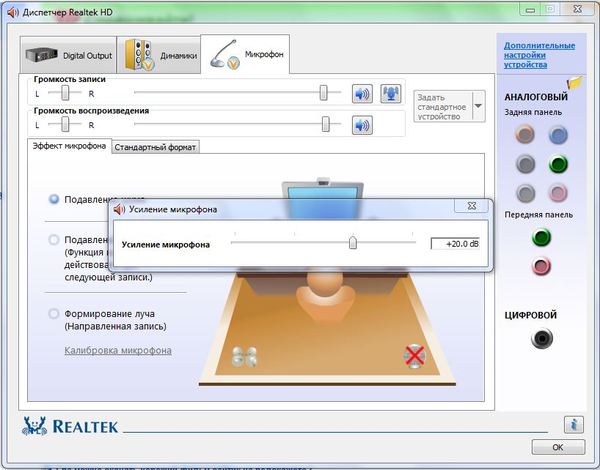Image resolution: width=600 pixels, height=470 pixels.
Task: Click the speaker cluster in the room diagram
Action: click(x=244, y=357)
